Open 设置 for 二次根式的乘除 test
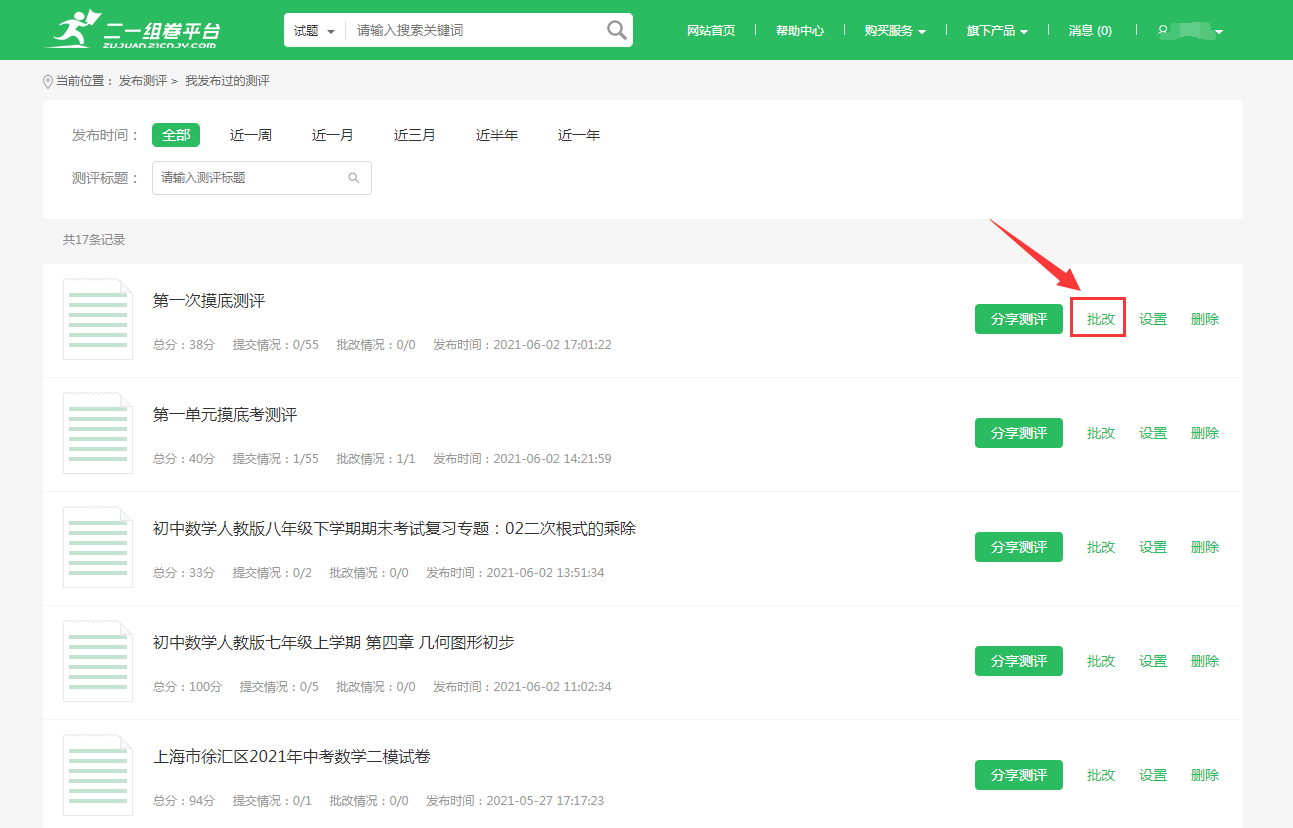This screenshot has width=1293, height=828. coord(1153,547)
